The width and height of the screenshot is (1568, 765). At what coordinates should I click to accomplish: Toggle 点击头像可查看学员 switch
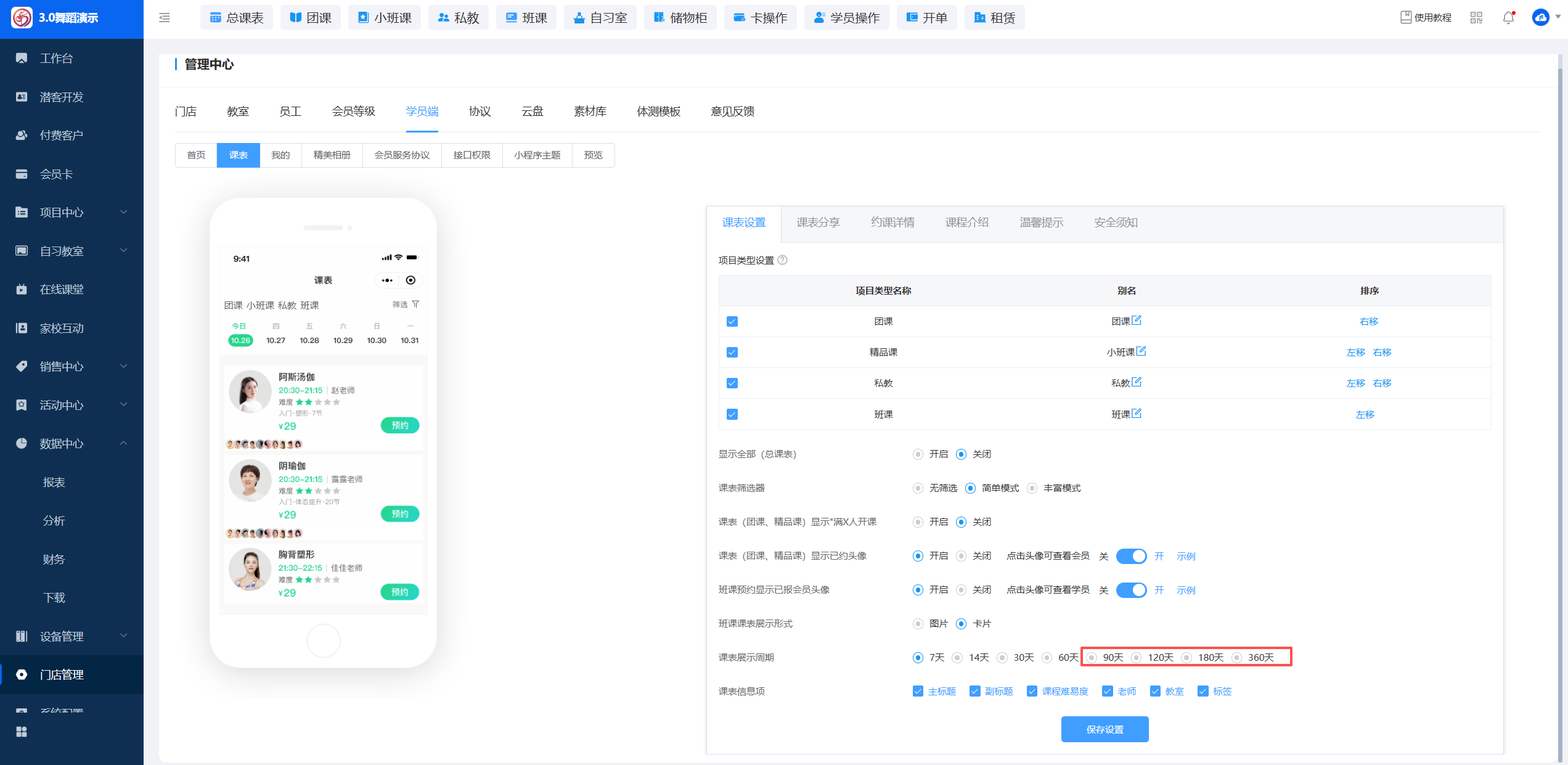[x=1132, y=590]
